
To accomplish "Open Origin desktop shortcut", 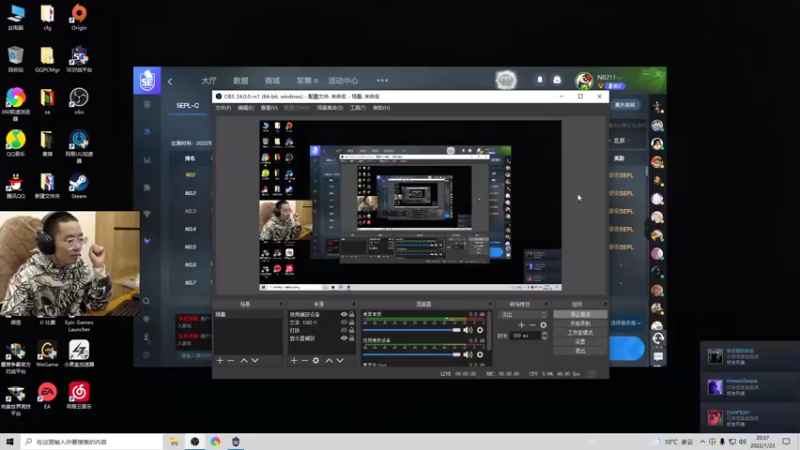I will 79,16.
